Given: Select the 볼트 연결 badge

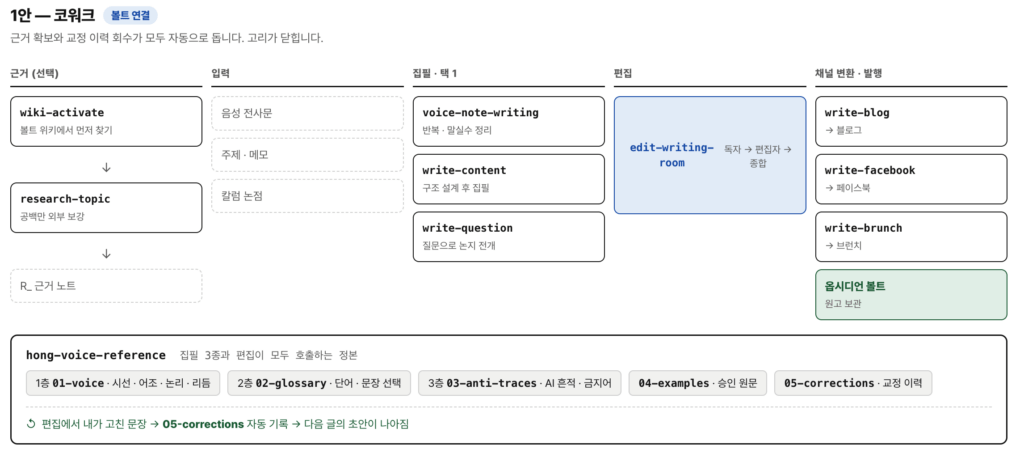Looking at the screenshot, I should pos(130,16).
